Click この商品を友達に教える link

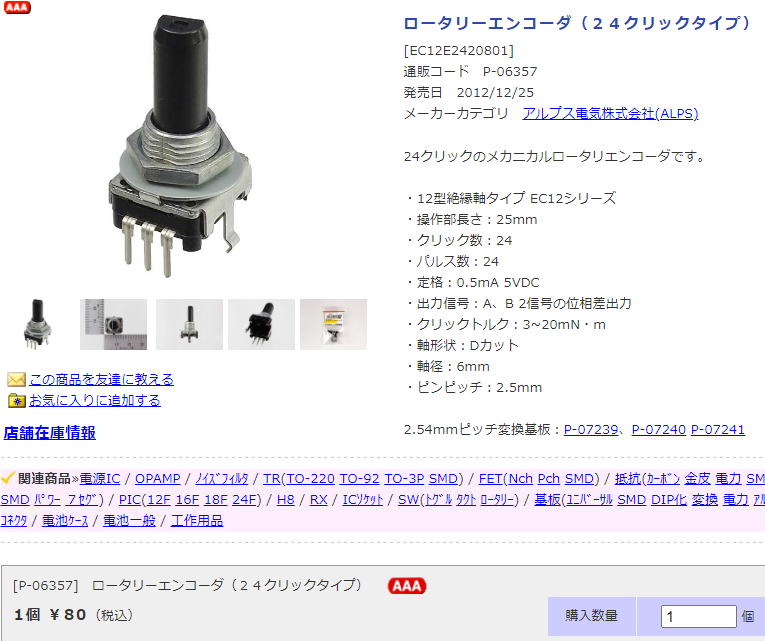pyautogui.click(x=101, y=380)
